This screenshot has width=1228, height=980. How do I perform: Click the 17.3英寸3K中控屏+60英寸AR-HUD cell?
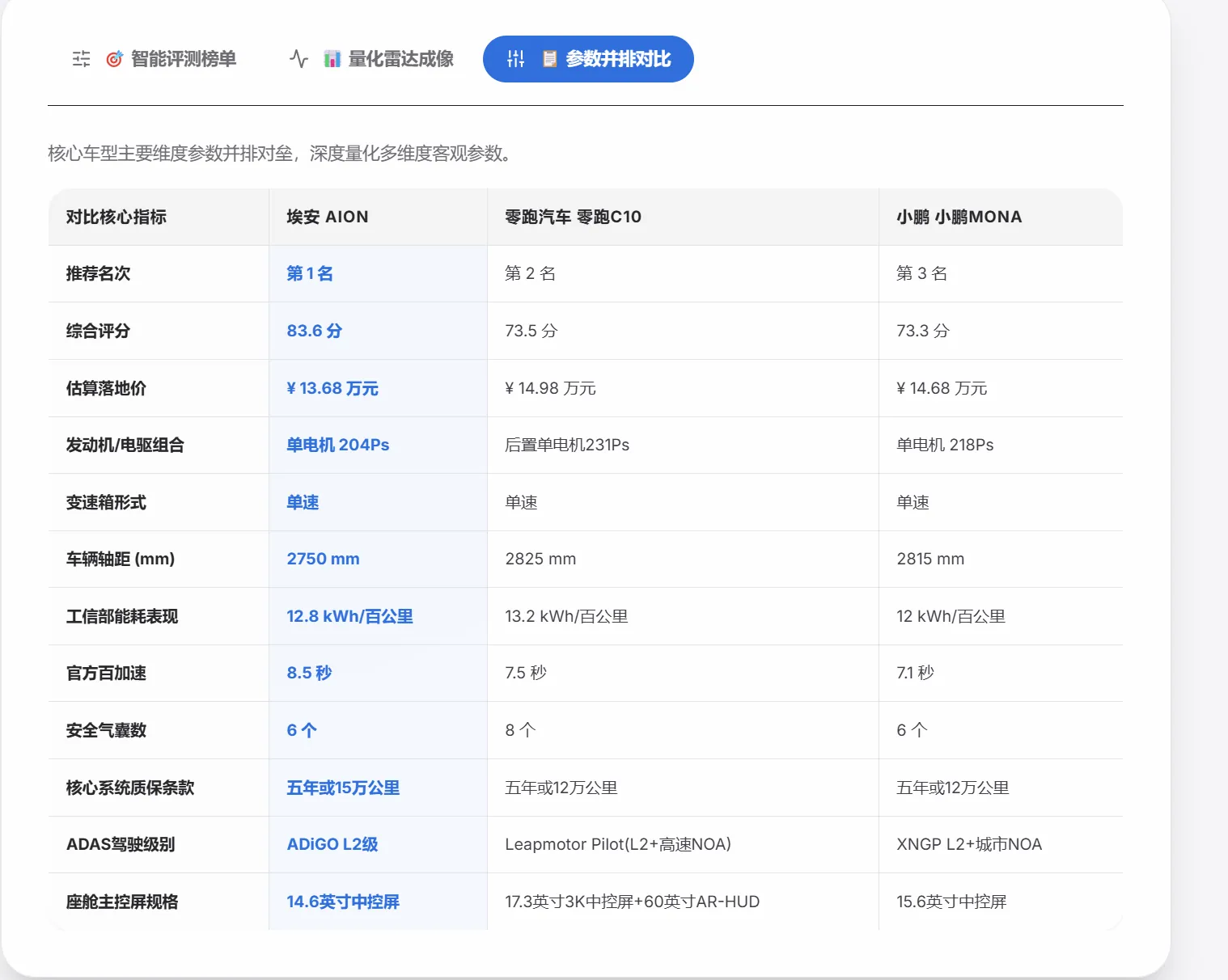click(x=683, y=902)
